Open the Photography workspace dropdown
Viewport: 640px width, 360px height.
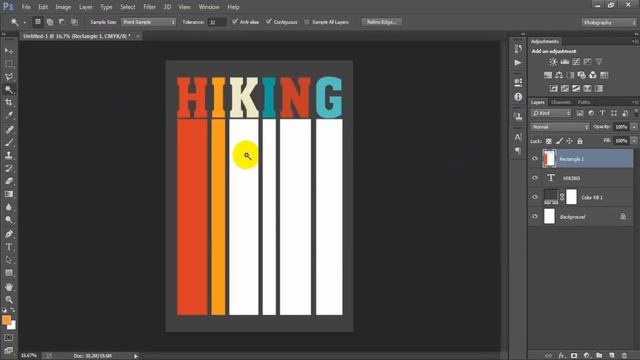pyautogui.click(x=609, y=22)
